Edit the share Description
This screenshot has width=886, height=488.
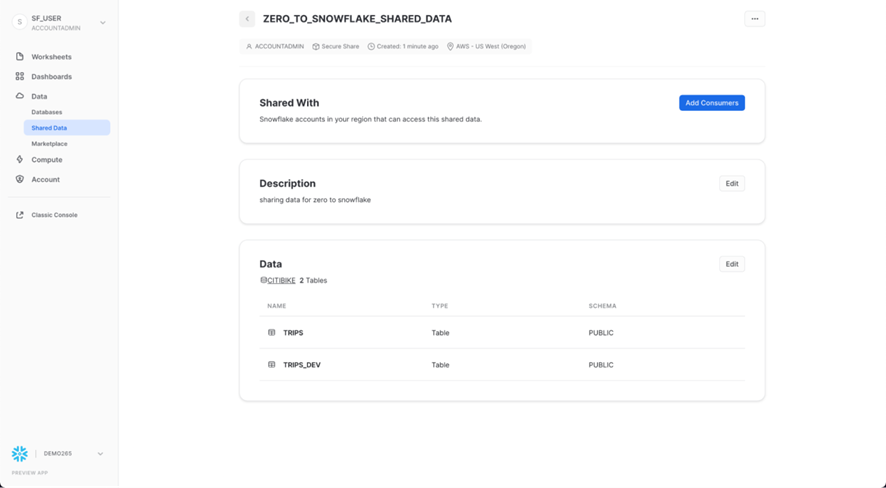731,184
